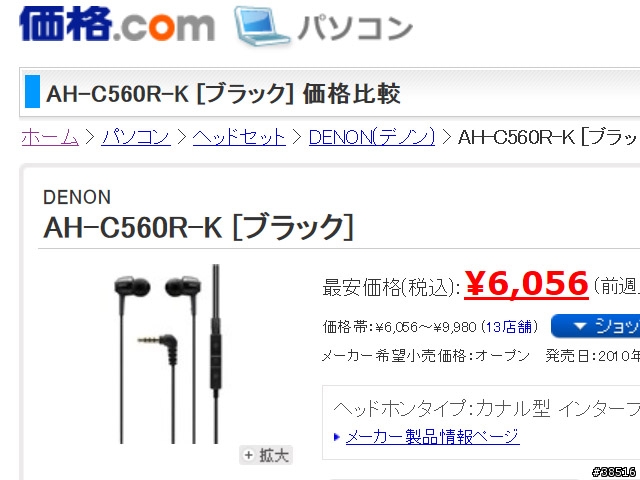Open the ヘッドセット breadcrumb category

click(x=239, y=137)
